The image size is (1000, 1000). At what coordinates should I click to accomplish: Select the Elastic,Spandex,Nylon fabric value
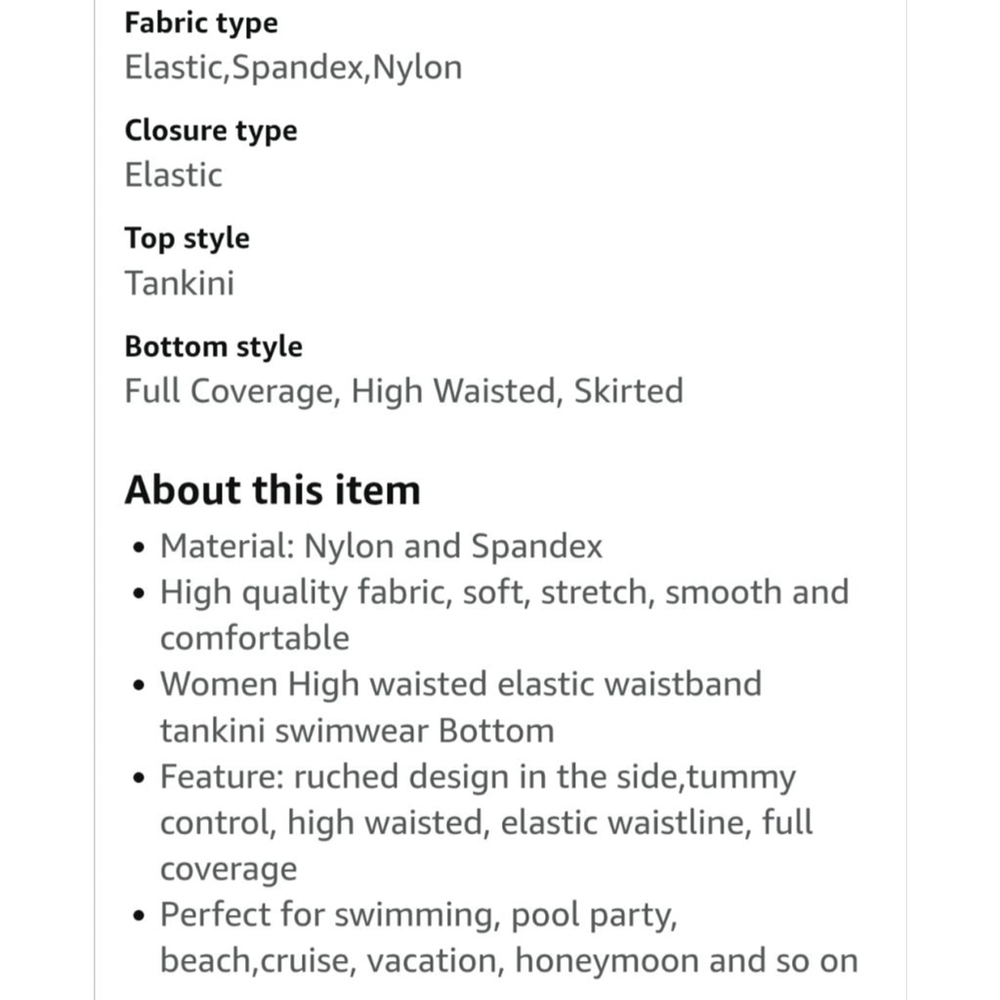coord(293,67)
